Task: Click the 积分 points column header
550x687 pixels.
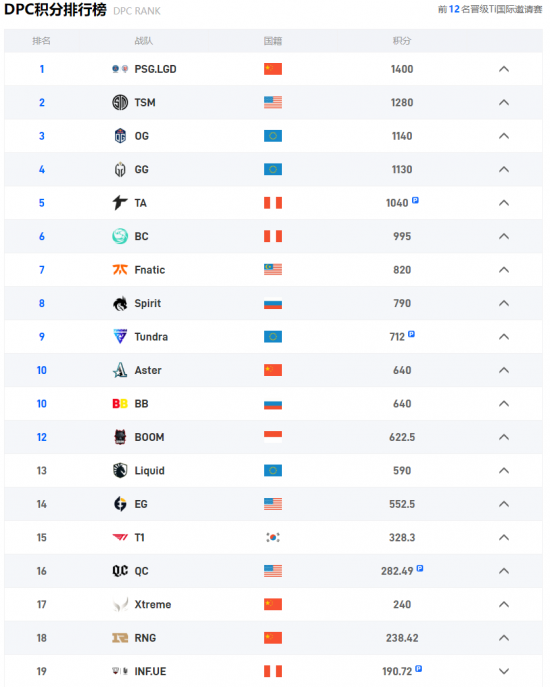Action: click(x=402, y=41)
